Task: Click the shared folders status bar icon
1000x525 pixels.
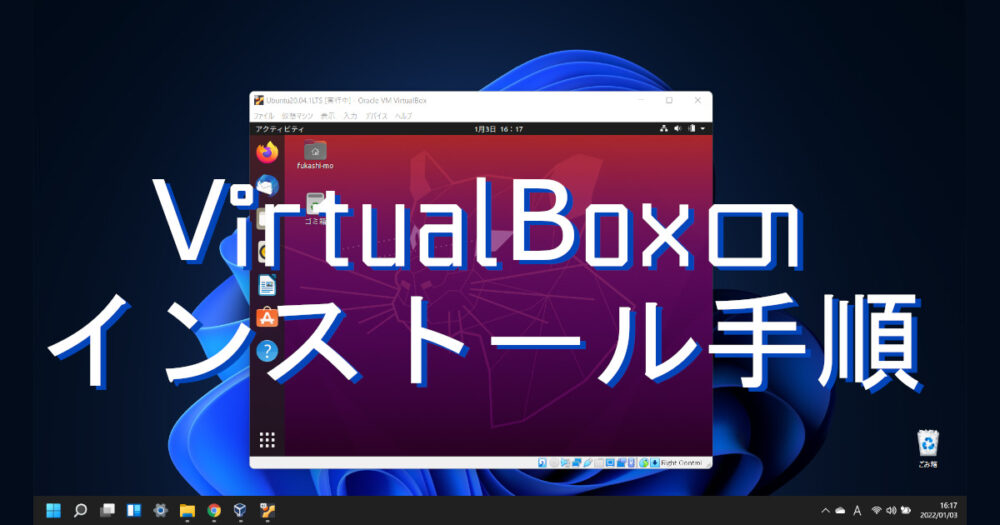Action: tap(598, 462)
